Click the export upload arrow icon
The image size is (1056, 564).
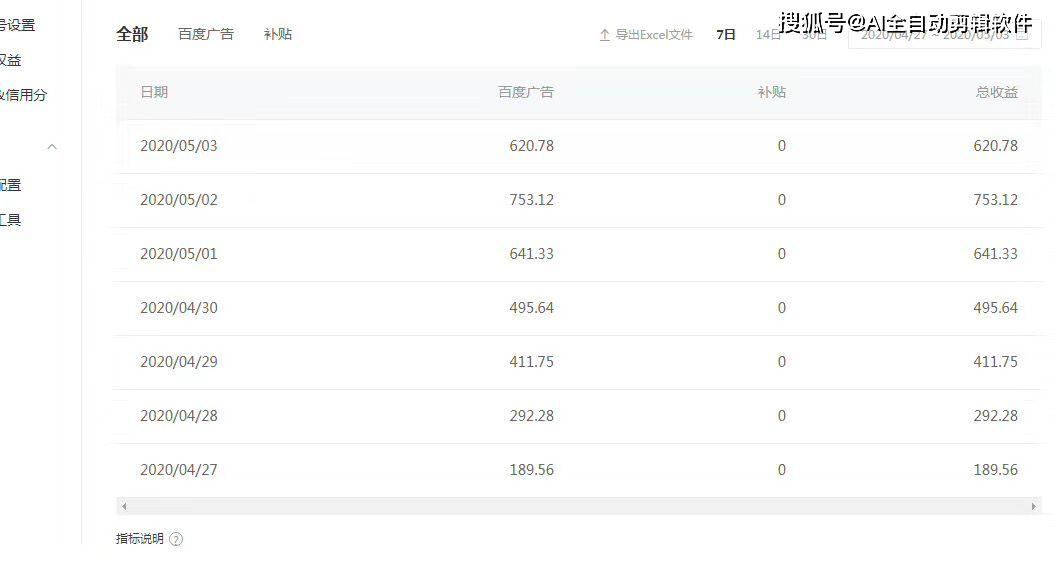click(x=604, y=35)
